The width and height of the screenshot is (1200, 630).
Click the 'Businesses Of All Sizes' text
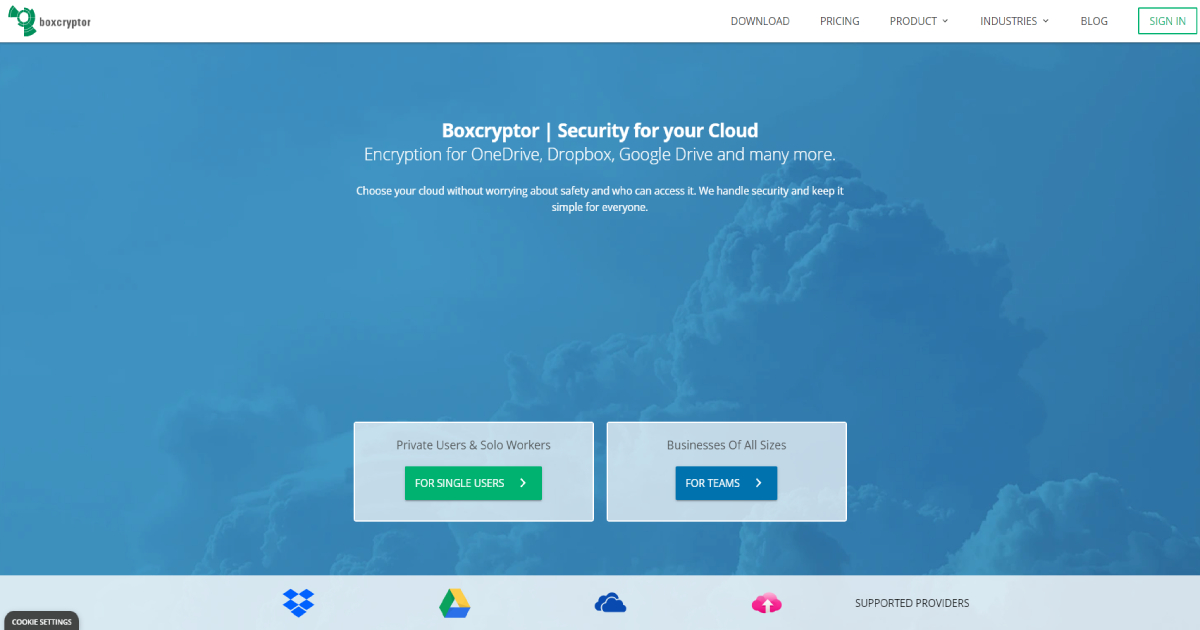click(727, 445)
